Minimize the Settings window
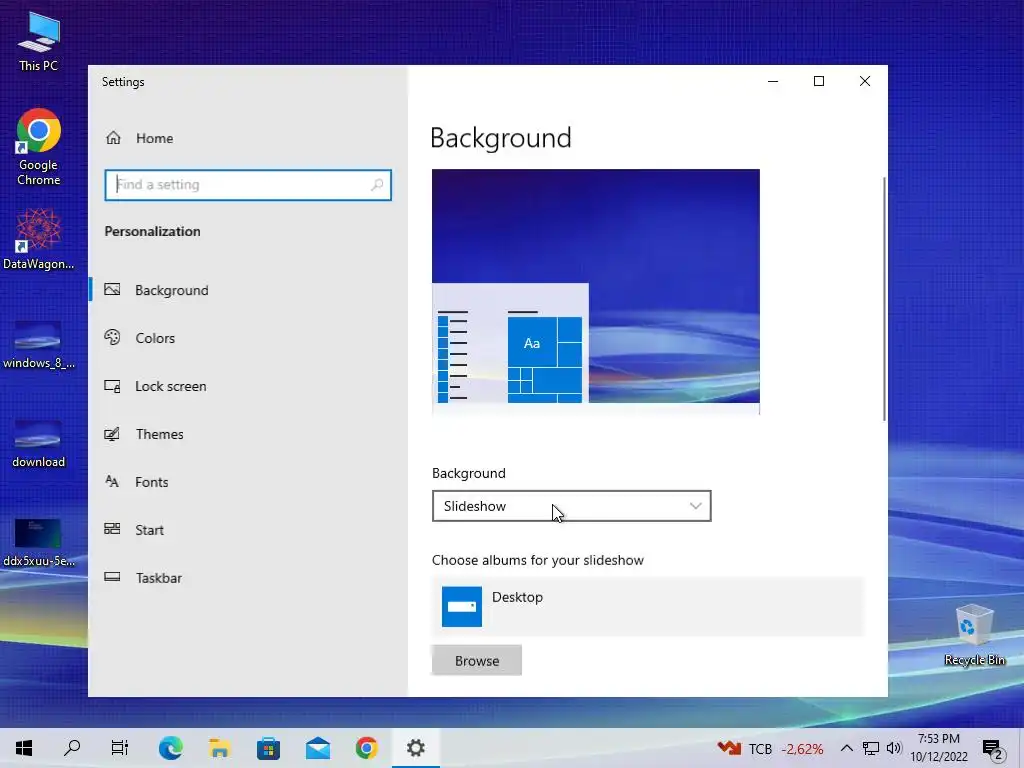This screenshot has width=1024, height=768. point(773,81)
